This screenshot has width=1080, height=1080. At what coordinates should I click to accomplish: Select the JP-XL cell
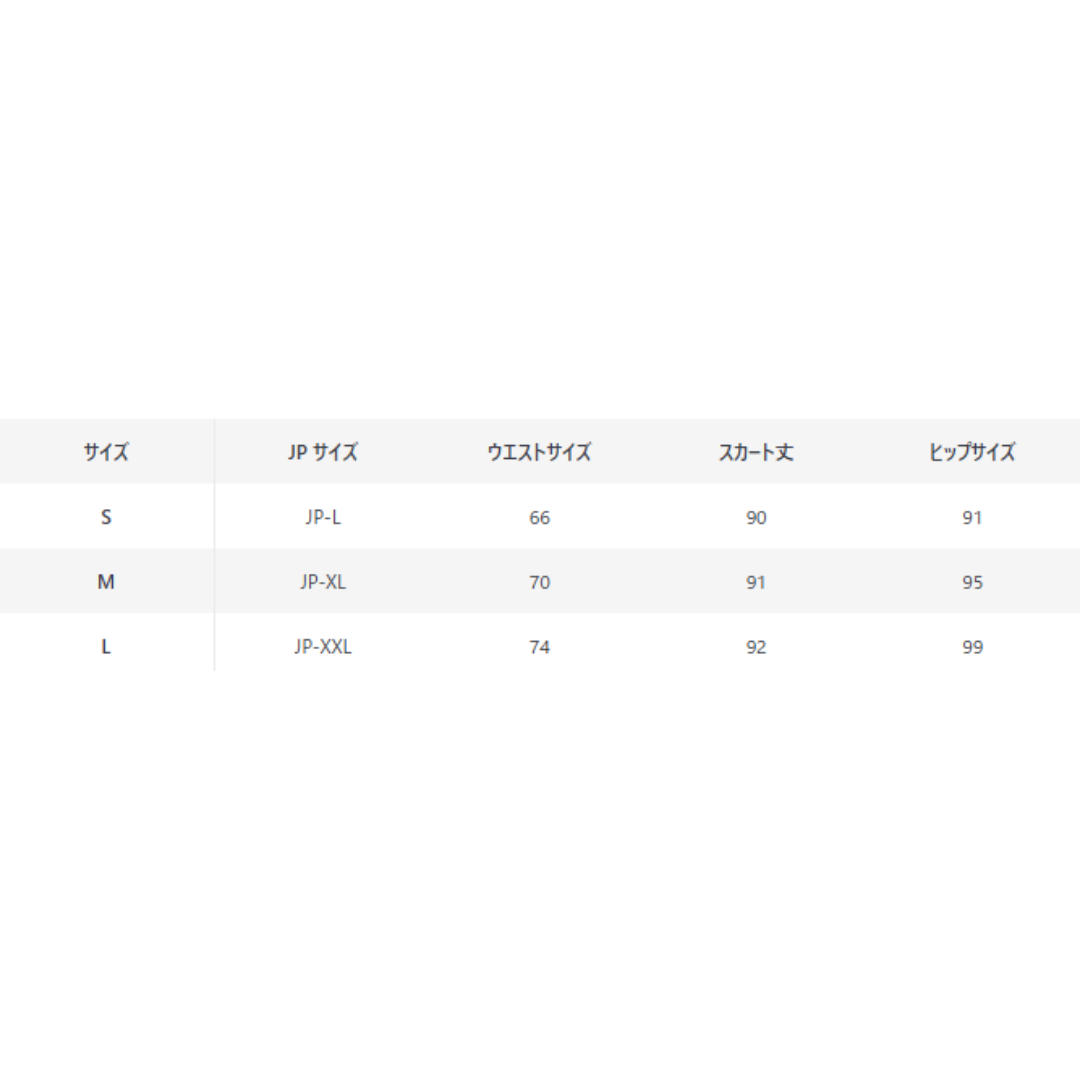pos(322,582)
